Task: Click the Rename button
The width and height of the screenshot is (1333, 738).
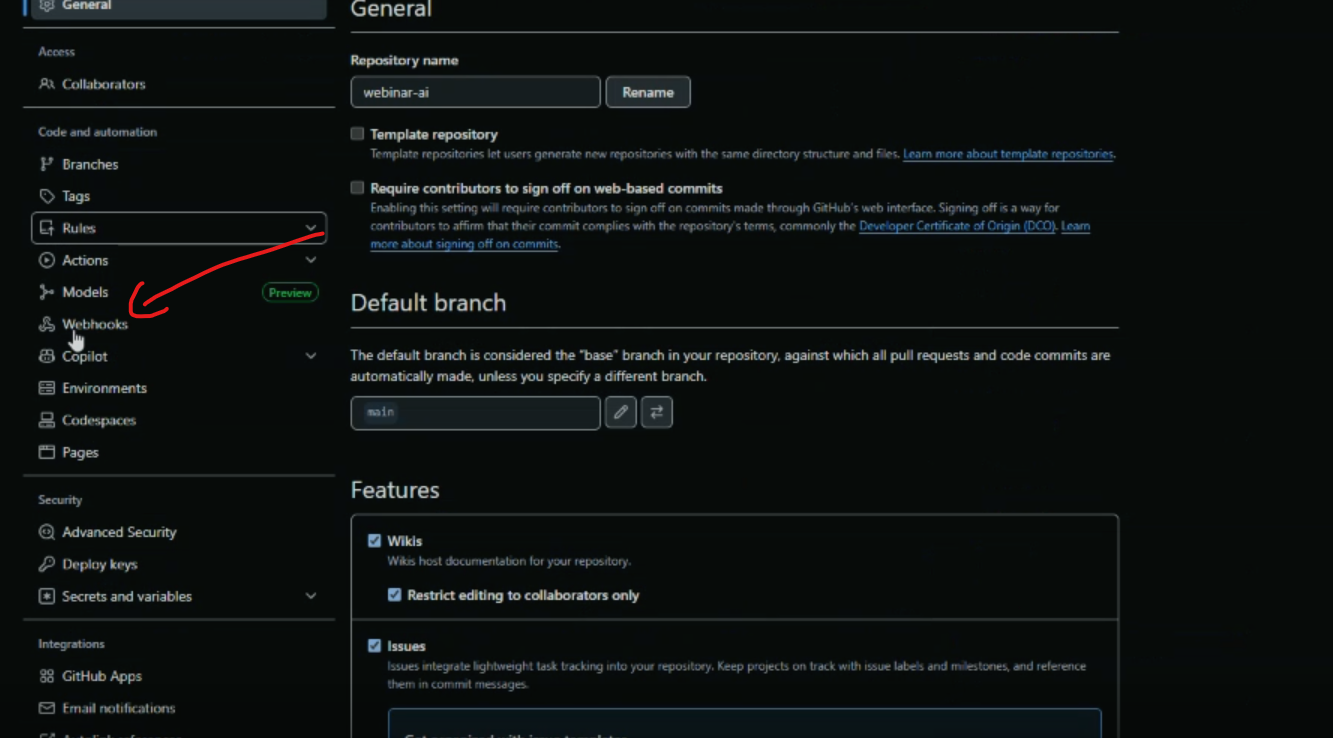Action: click(x=648, y=92)
